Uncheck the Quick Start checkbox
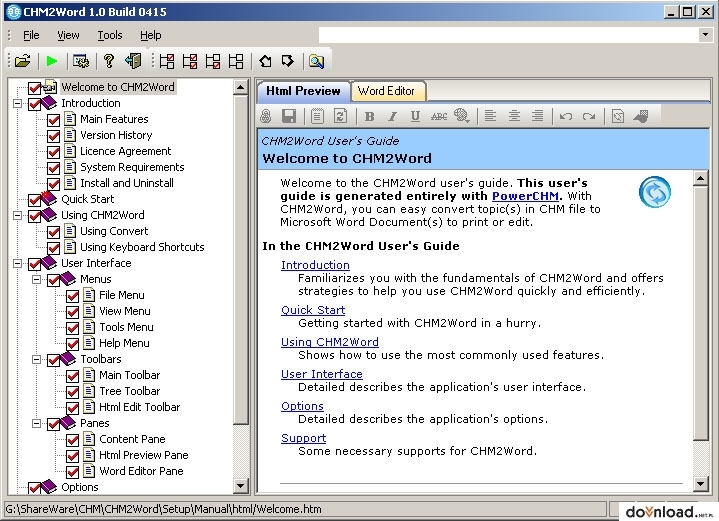Viewport: 719px width, 521px height. pos(34,200)
